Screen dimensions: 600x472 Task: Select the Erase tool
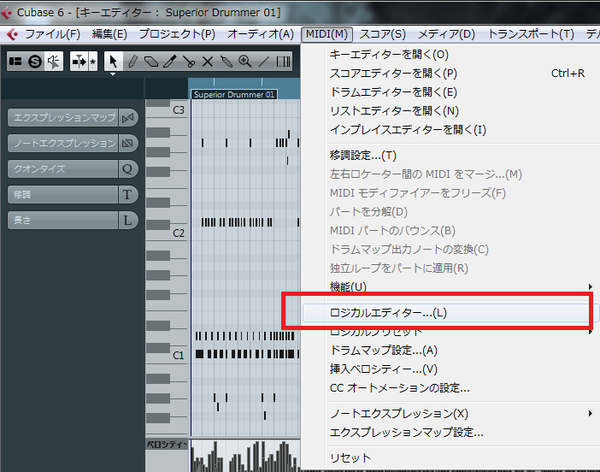coord(151,61)
